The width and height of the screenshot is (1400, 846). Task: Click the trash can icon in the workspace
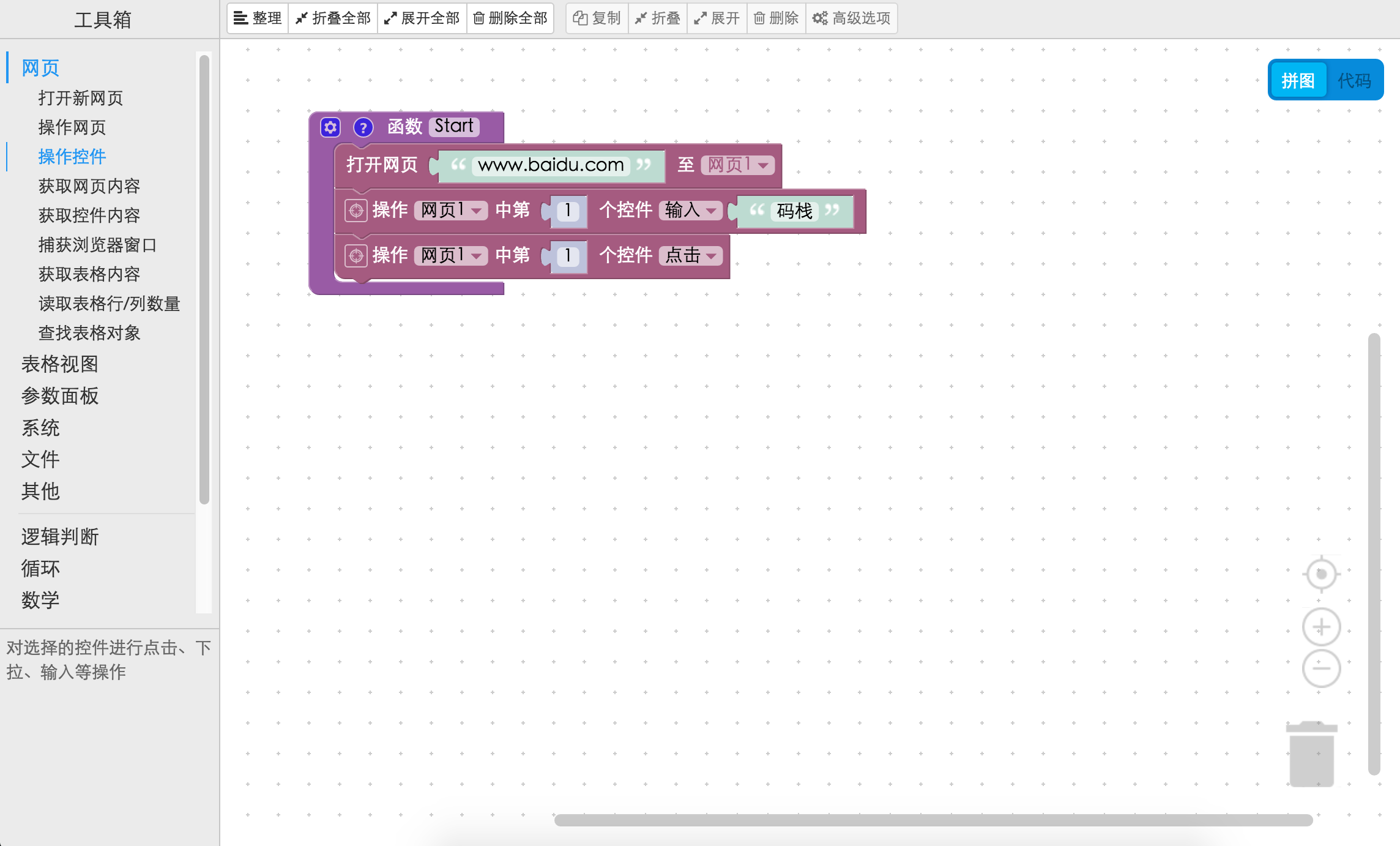pyautogui.click(x=1311, y=754)
